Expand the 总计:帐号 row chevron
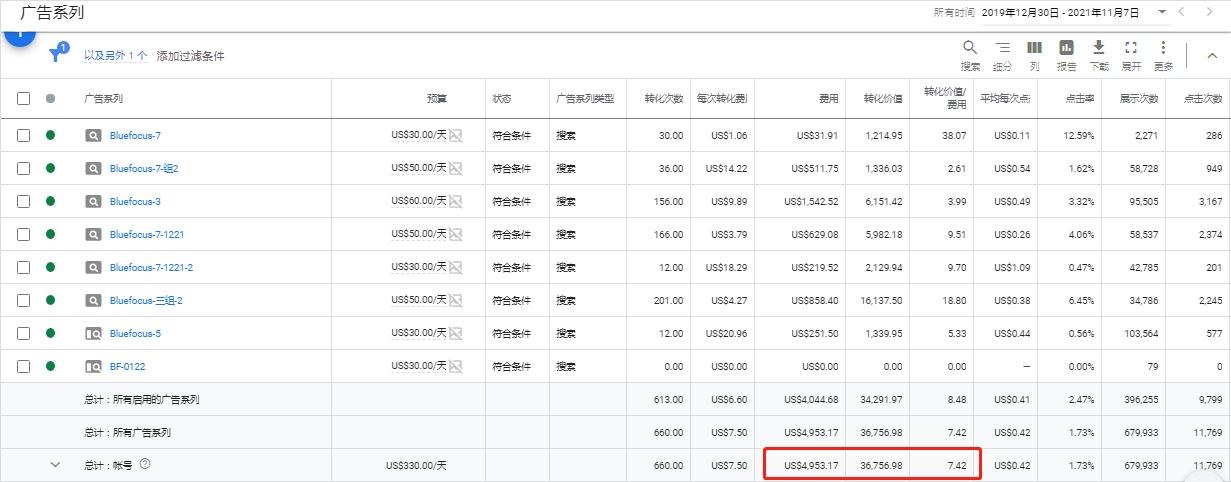Viewport: 1231px width, 482px height. click(55, 464)
